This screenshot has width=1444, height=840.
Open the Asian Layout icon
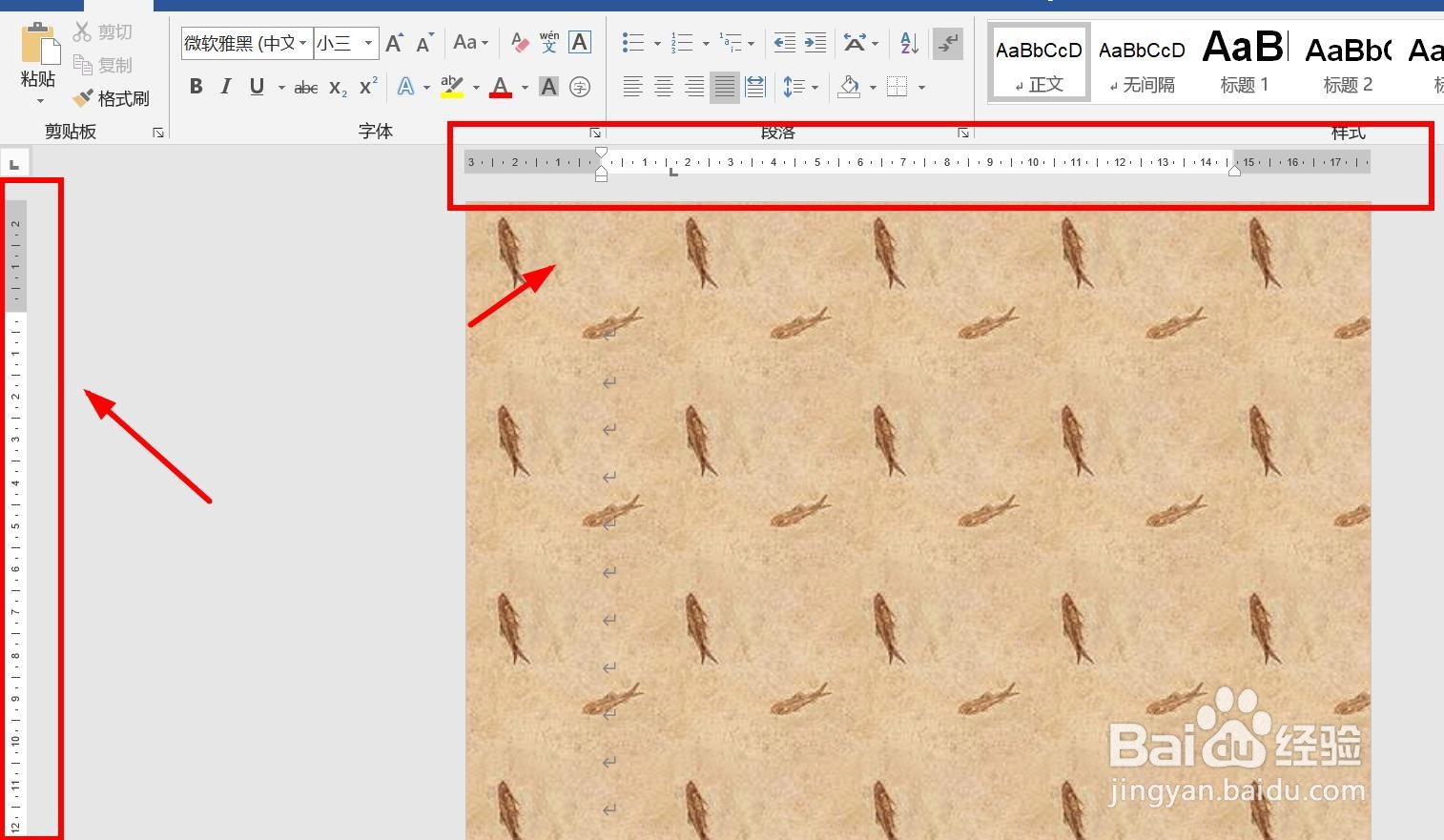click(x=855, y=43)
